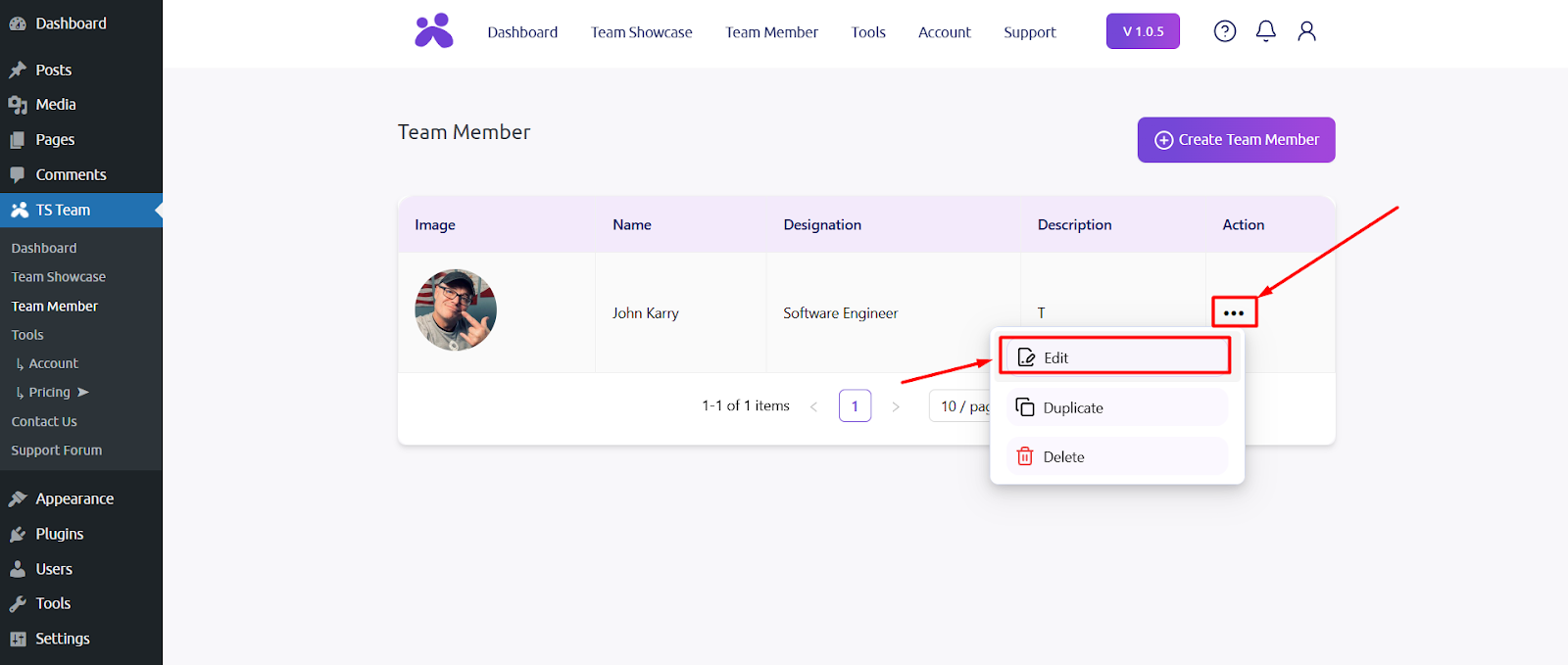Viewport: 1568px width, 665px height.
Task: Click the WordPress Plugins sidebar icon
Action: coord(18,534)
